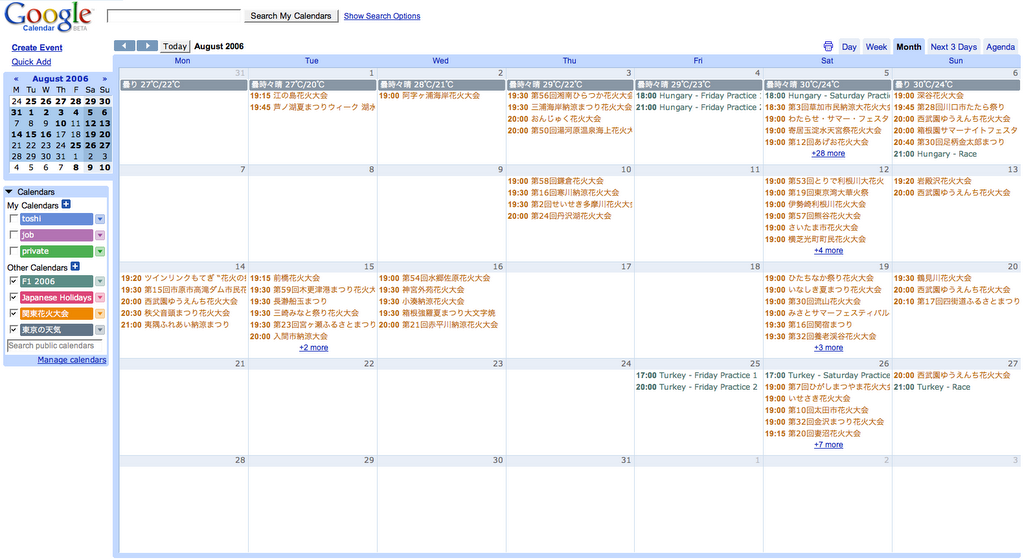Select the private calendar color label
The image size is (1024, 560).
56,251
